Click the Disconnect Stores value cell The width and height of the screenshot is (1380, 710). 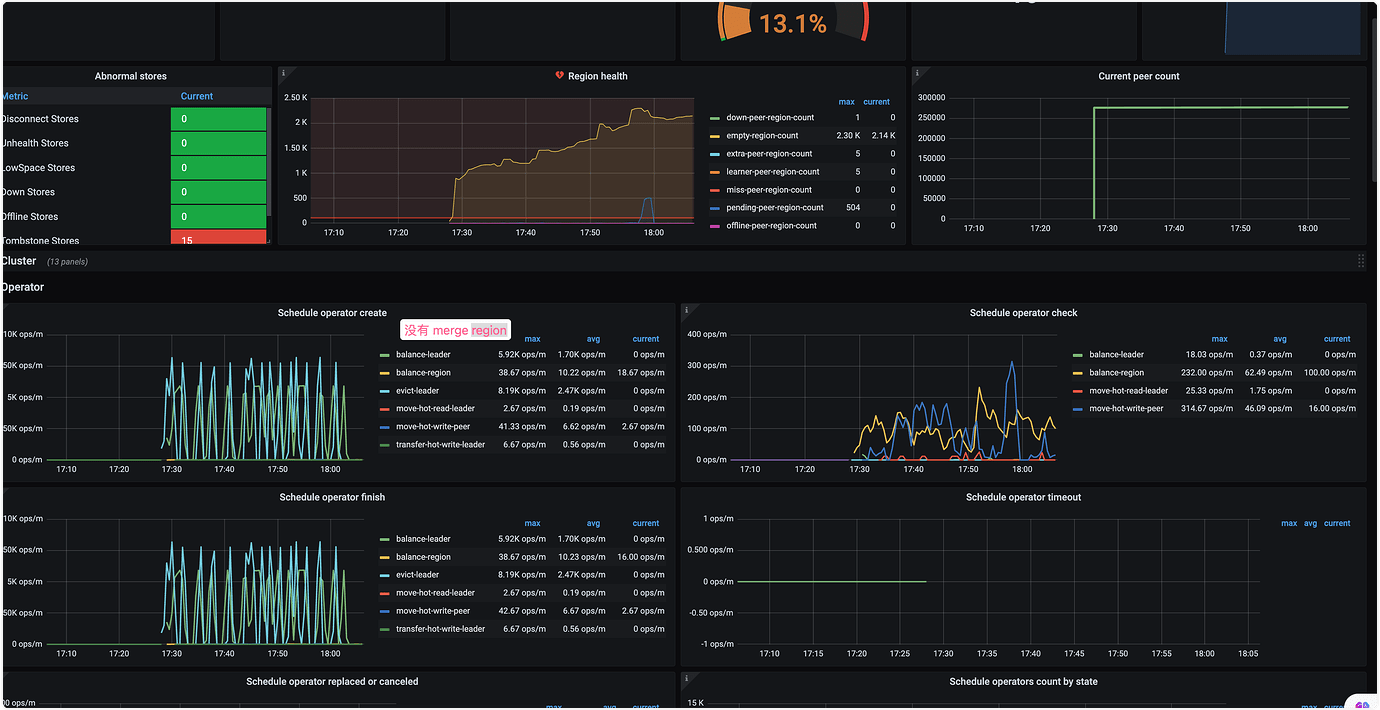coord(218,119)
